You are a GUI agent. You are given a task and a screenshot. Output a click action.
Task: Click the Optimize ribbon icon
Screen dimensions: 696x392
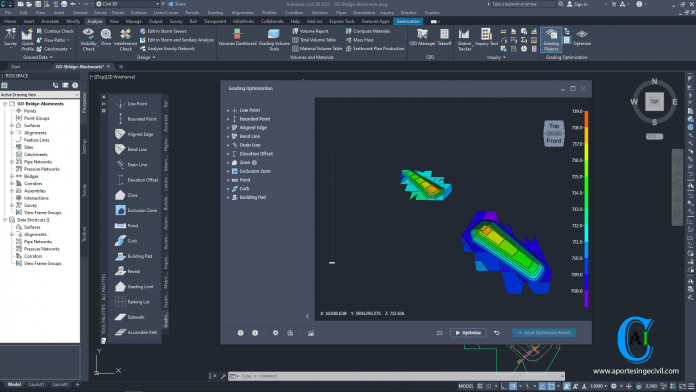(x=581, y=37)
